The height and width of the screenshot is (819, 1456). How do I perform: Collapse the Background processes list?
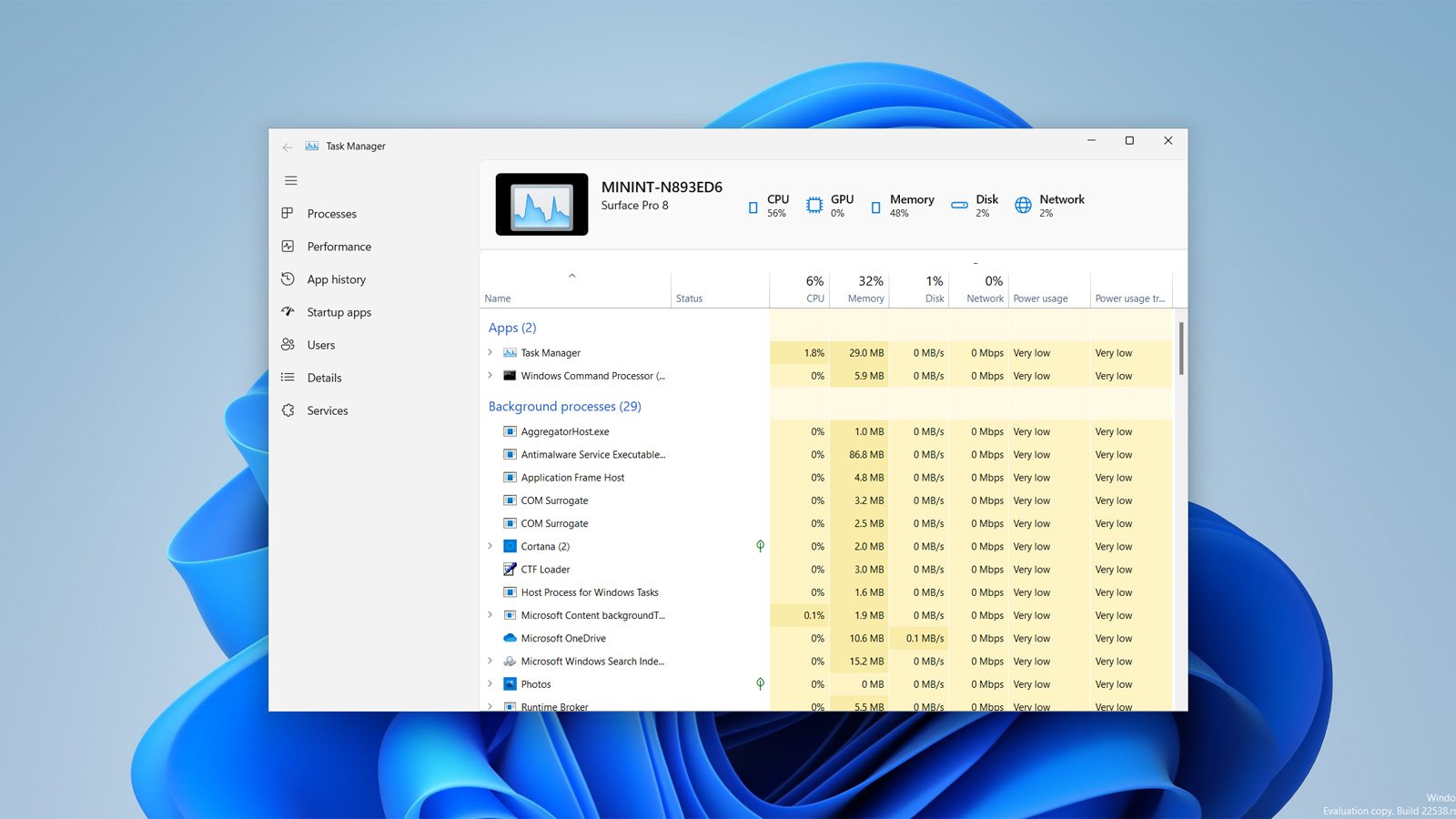coord(564,406)
